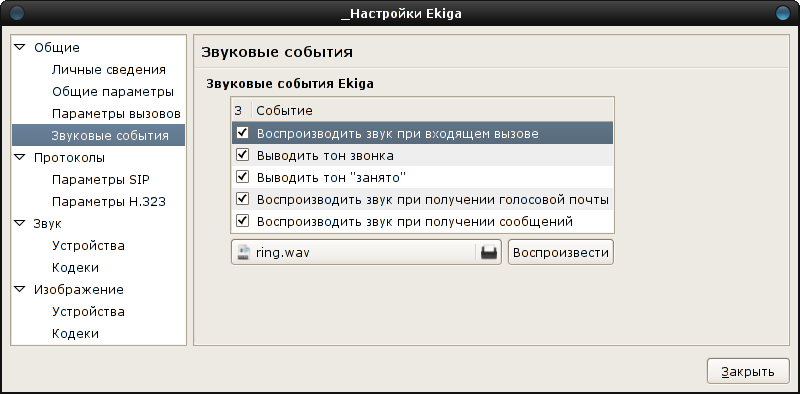Viewport: 800px width, 394px height.
Task: Collapse the "Протоколы" tree section
Action: pos(20,157)
